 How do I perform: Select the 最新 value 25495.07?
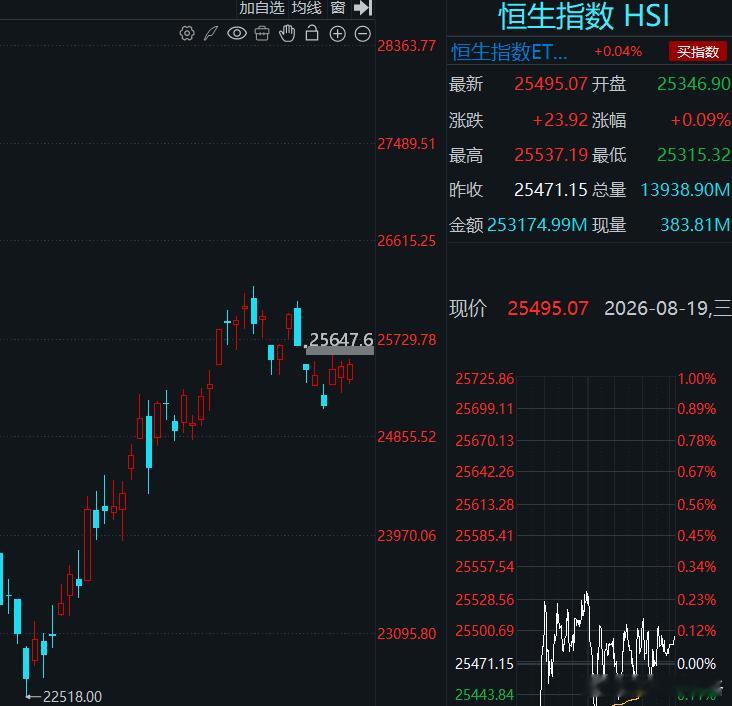[550, 84]
